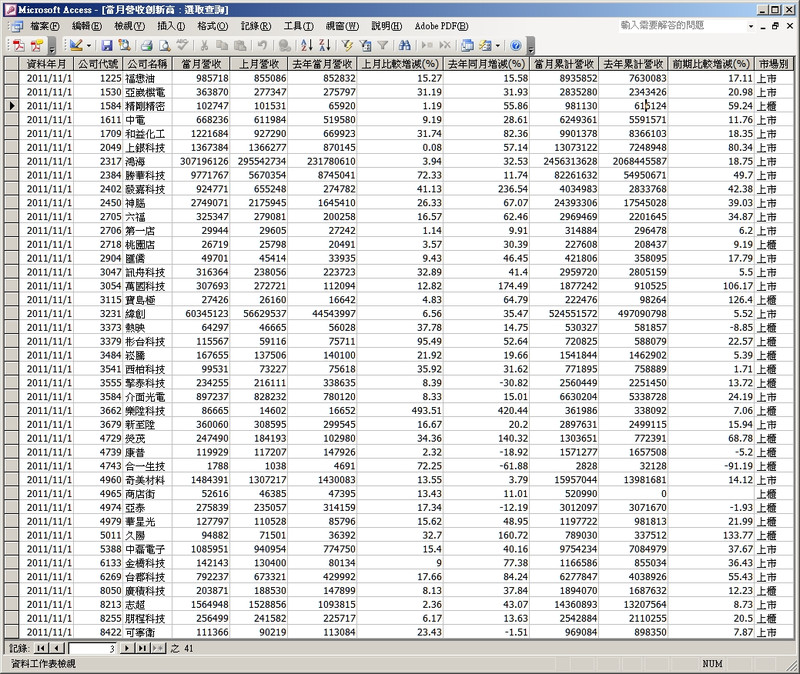Click cell 307196126 in 當月營收 column
This screenshot has height=674, width=800.
[201, 161]
